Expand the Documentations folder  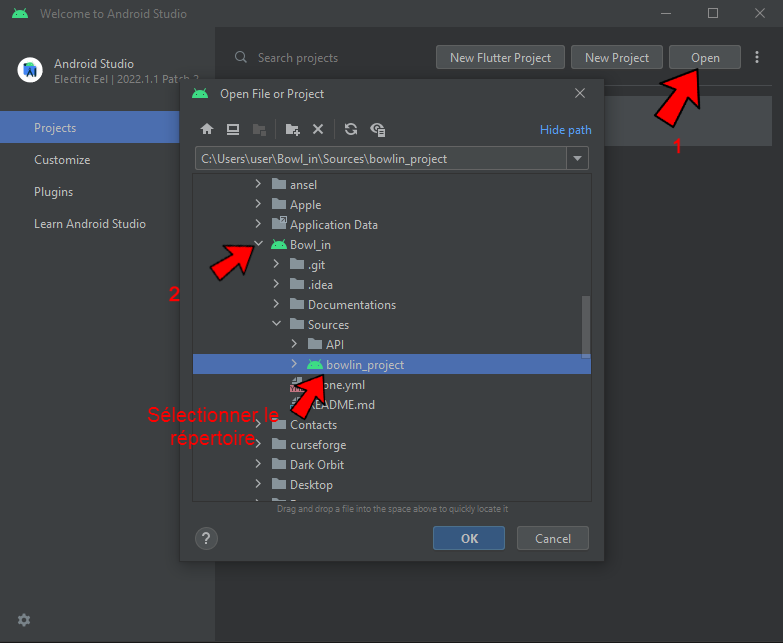276,304
